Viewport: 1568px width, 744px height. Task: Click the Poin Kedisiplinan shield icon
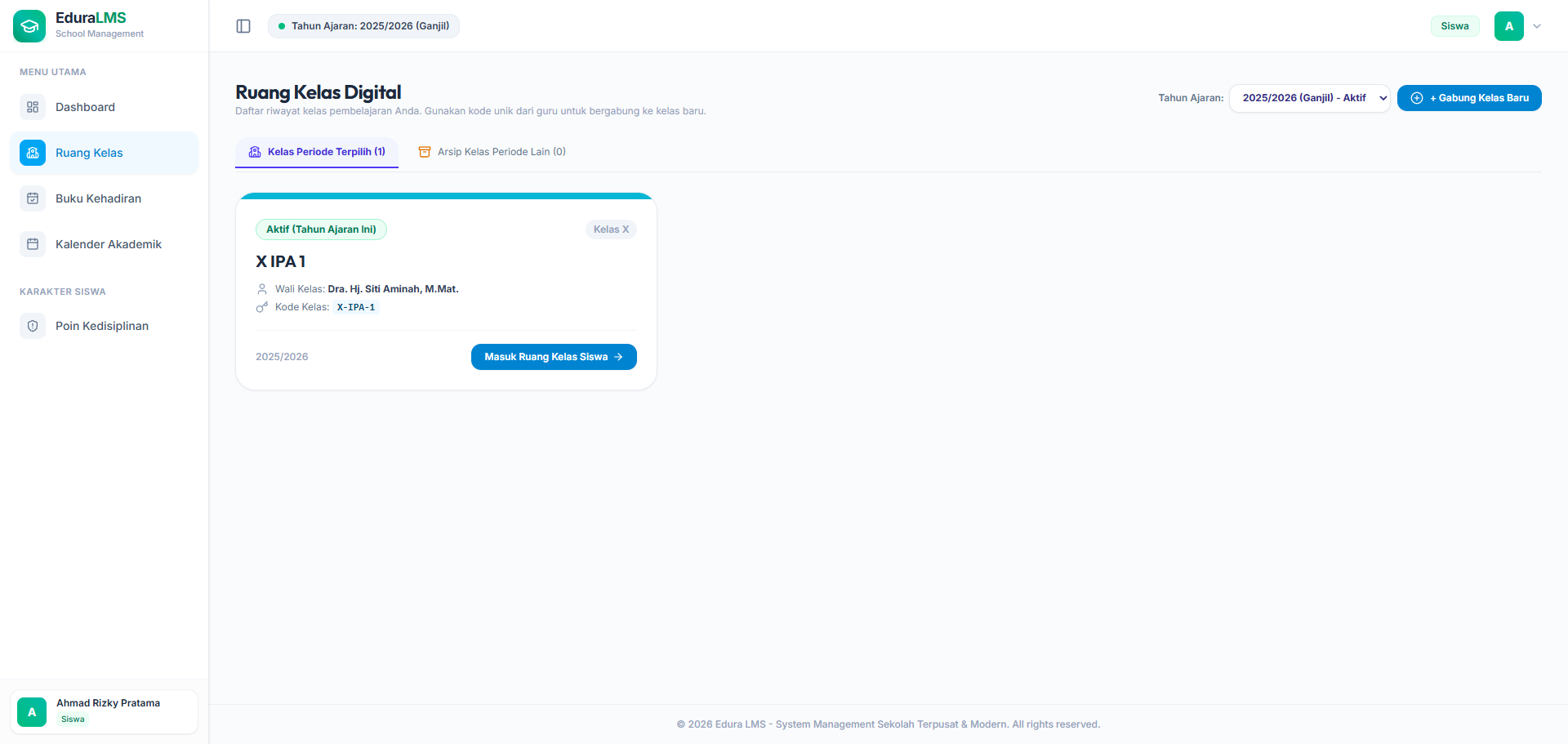[33, 326]
